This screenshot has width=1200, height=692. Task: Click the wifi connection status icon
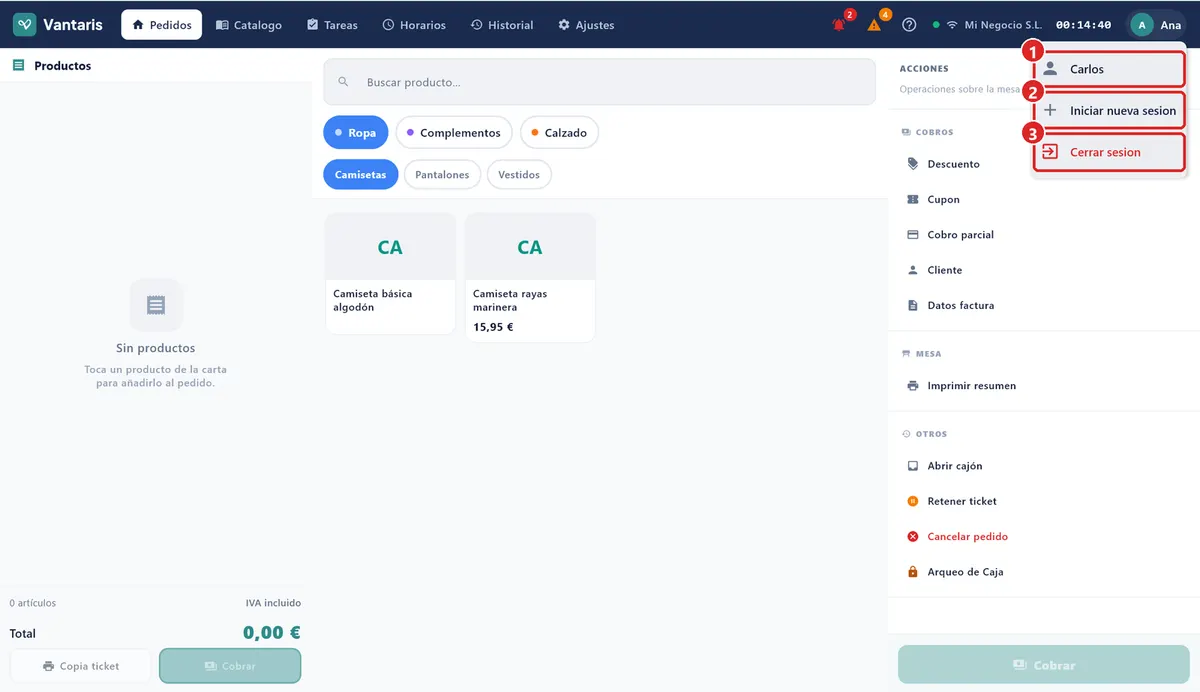952,25
